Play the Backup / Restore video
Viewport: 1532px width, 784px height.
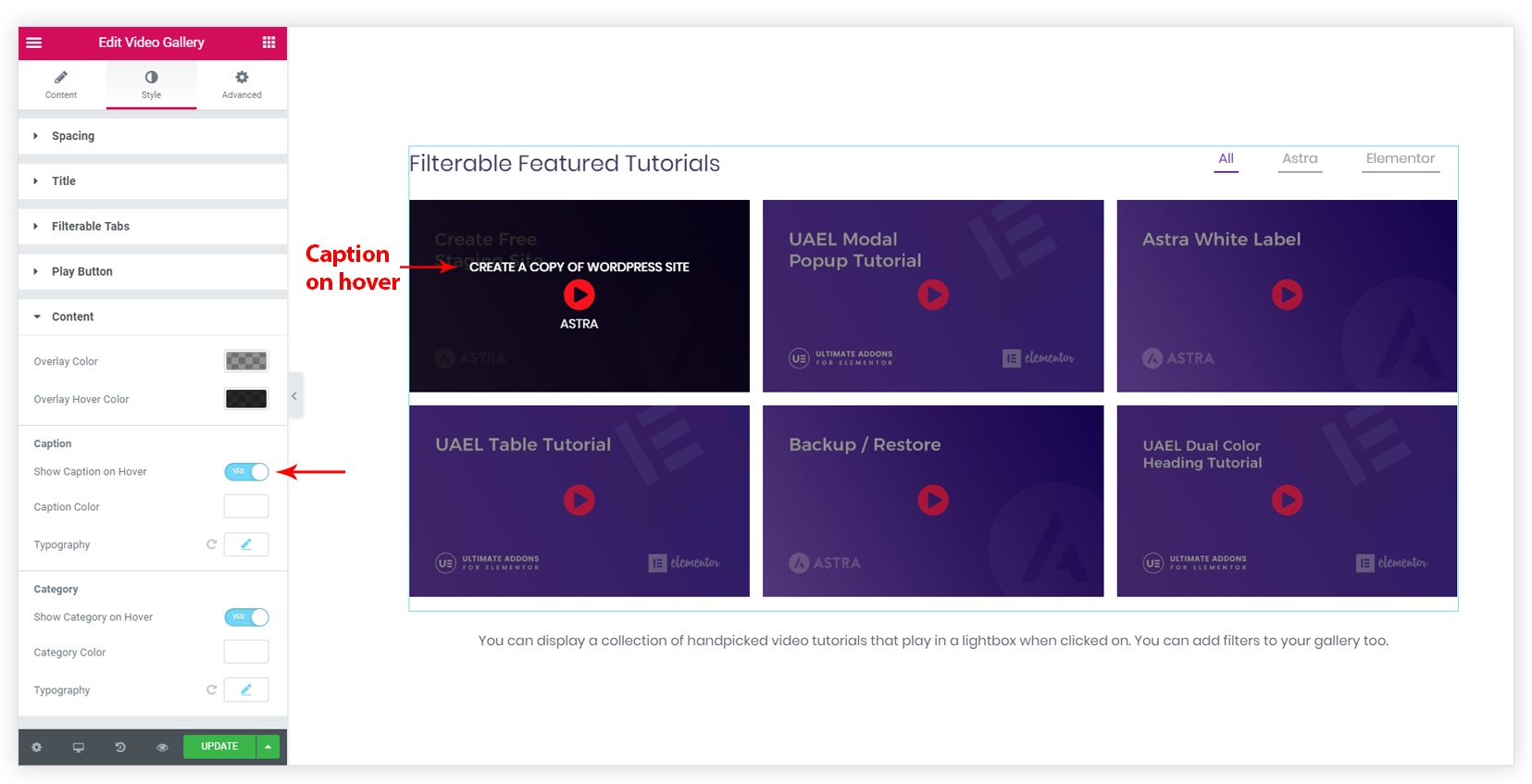point(933,501)
